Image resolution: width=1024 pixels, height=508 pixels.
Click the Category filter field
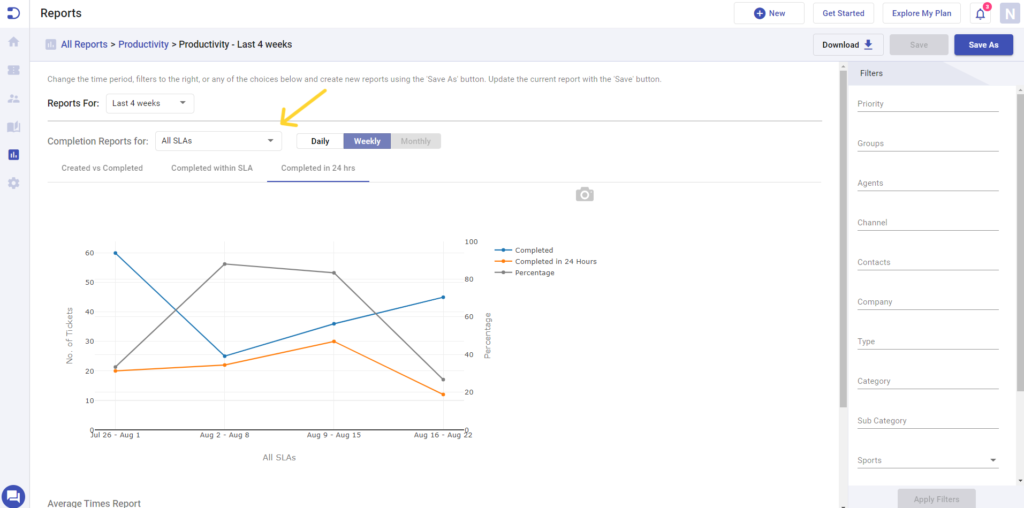tap(927, 381)
